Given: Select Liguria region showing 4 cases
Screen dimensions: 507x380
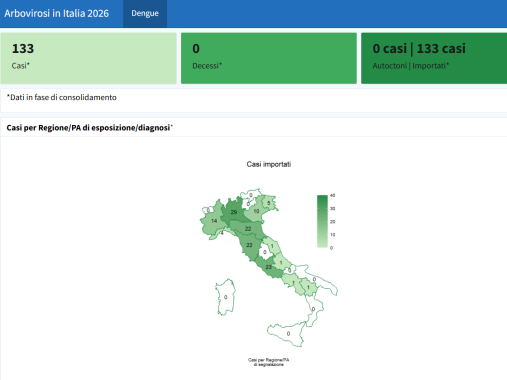Looking at the screenshot, I should [222, 233].
